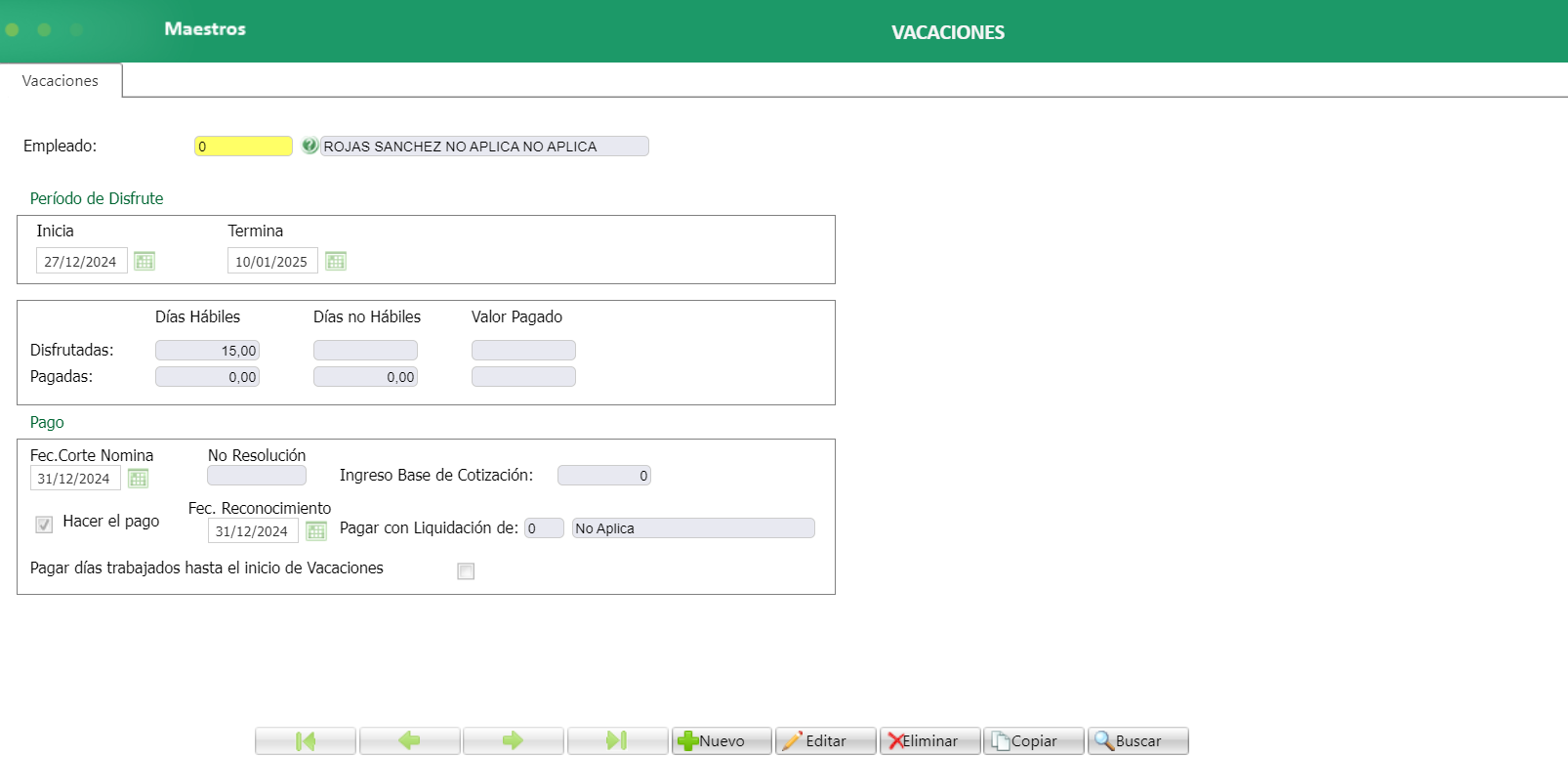This screenshot has height=757, width=1568.
Task: Open calendar picker for Termina date
Action: [x=336, y=261]
